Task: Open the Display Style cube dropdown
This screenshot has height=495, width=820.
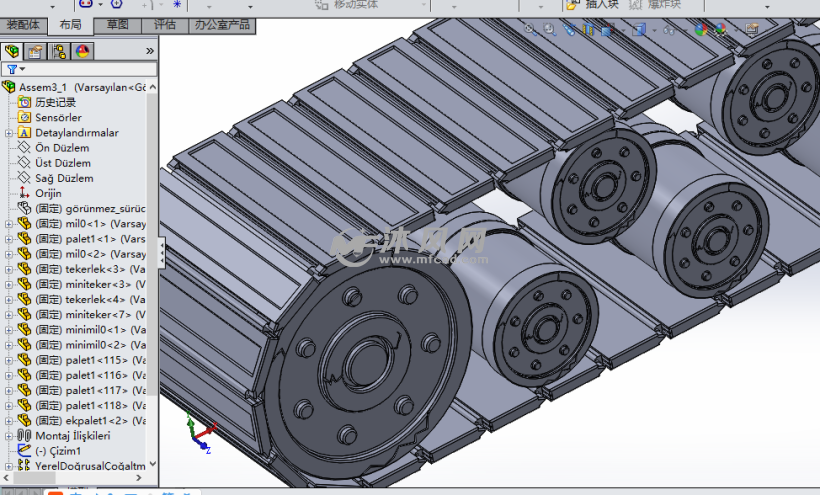Action: click(x=639, y=31)
